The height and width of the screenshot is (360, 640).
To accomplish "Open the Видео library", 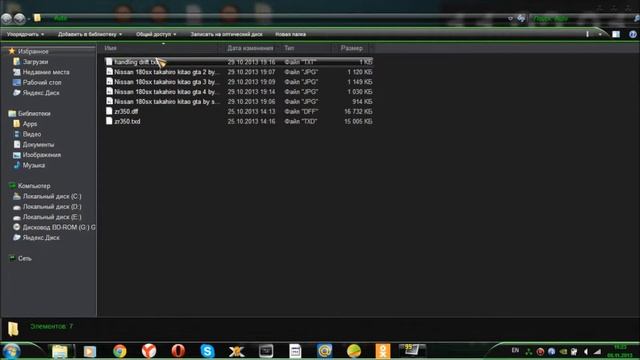I will click(31, 134).
